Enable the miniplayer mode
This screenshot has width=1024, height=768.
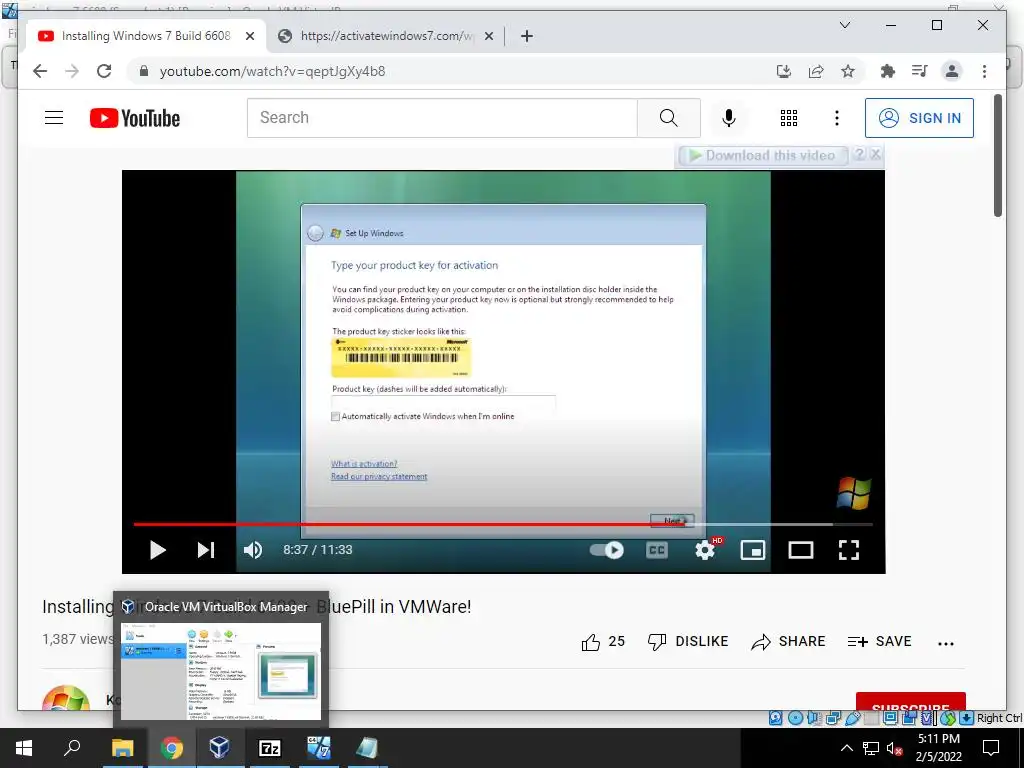pos(752,550)
